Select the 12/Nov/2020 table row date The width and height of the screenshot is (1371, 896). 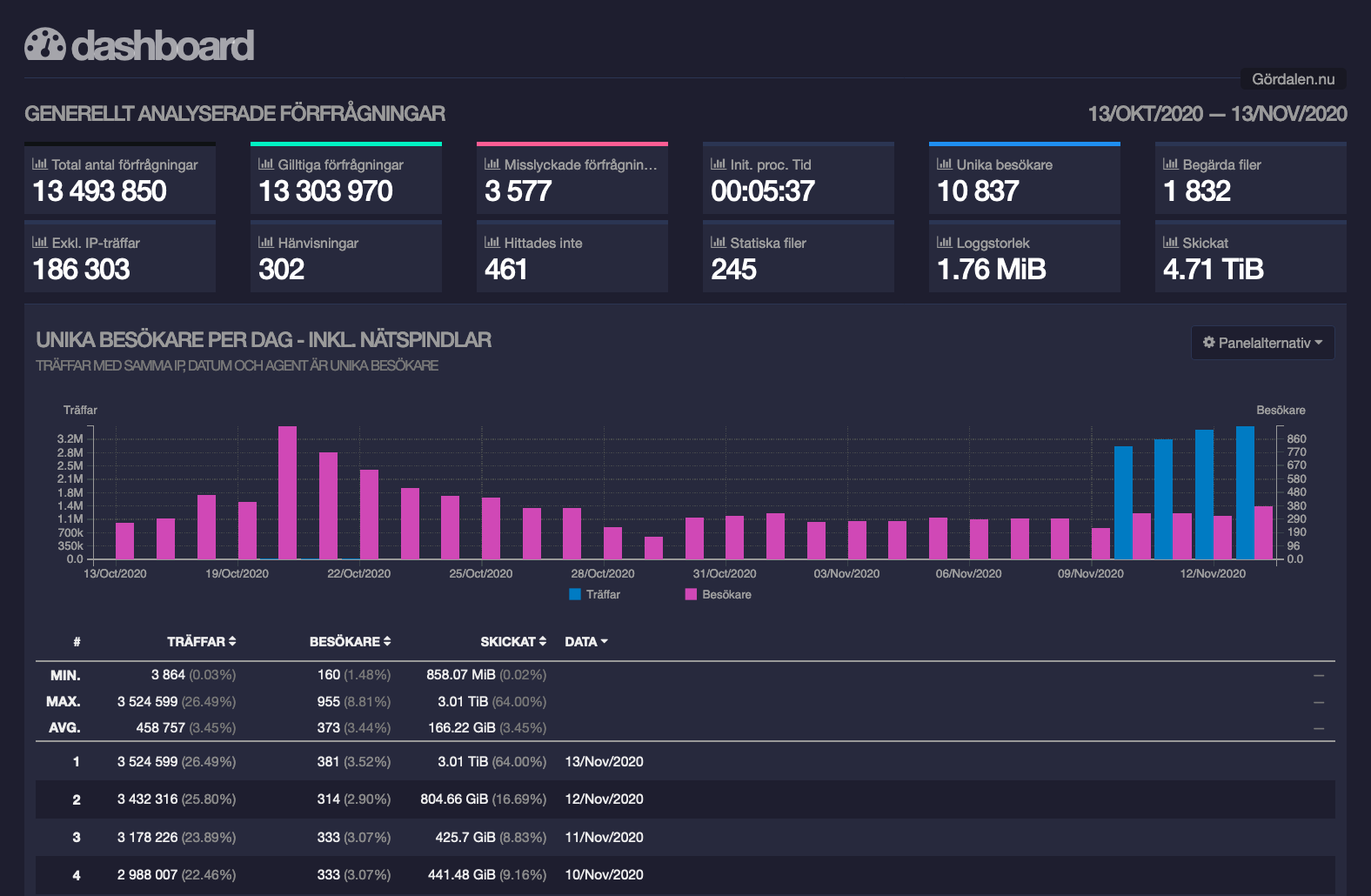coord(604,799)
